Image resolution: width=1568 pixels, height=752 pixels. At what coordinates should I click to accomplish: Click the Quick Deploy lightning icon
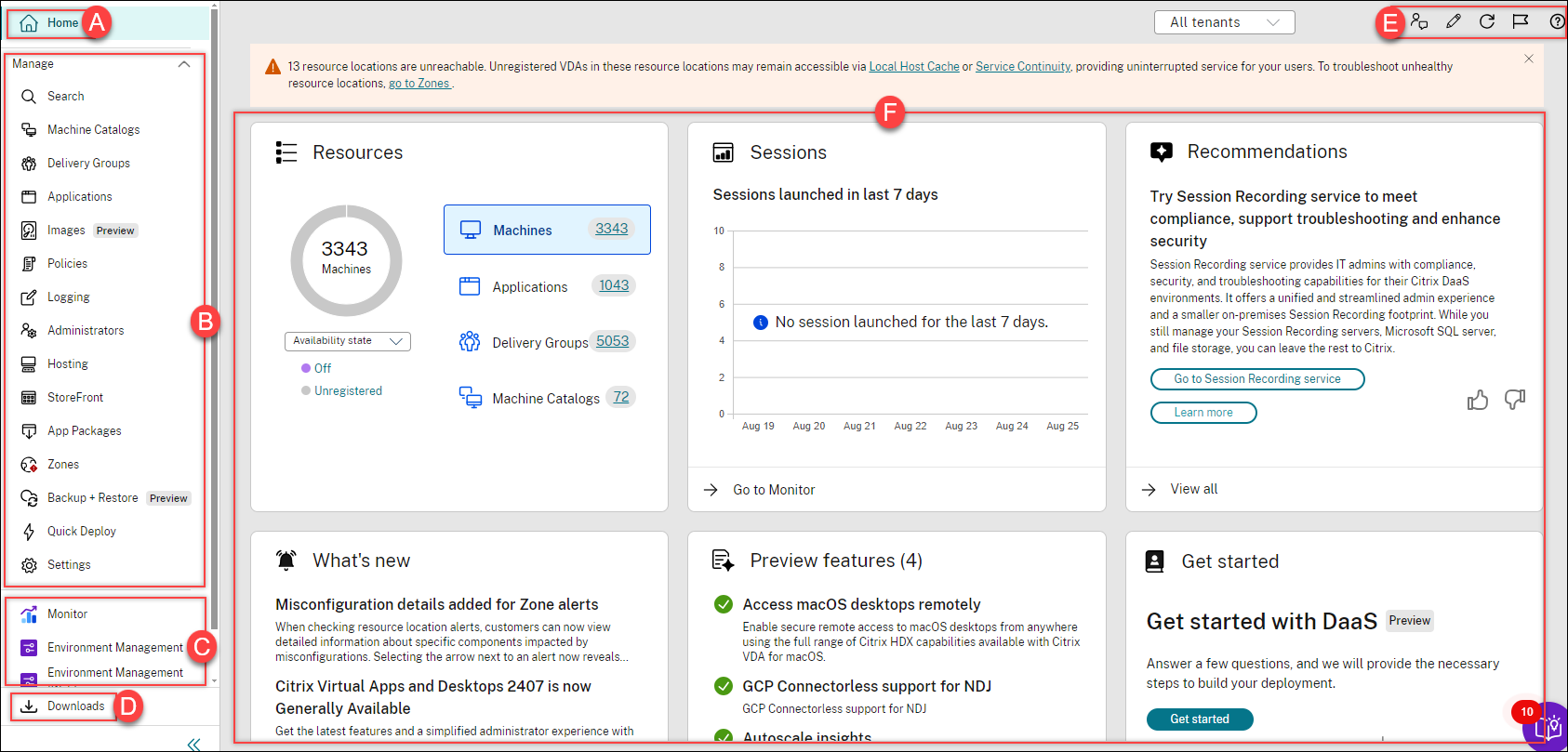click(x=29, y=532)
